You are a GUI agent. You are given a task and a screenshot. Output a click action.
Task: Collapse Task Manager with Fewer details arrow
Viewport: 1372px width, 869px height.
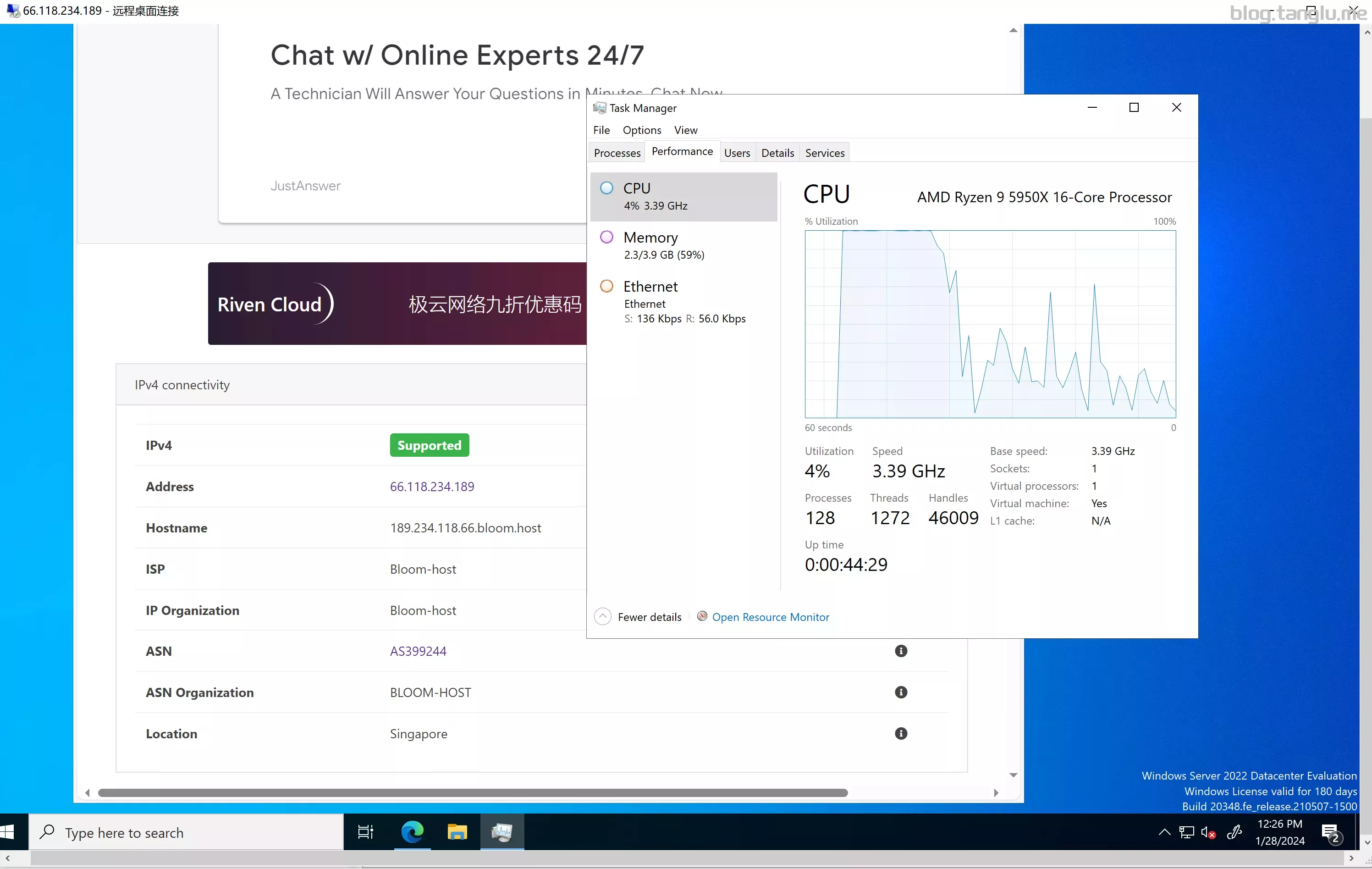point(602,616)
